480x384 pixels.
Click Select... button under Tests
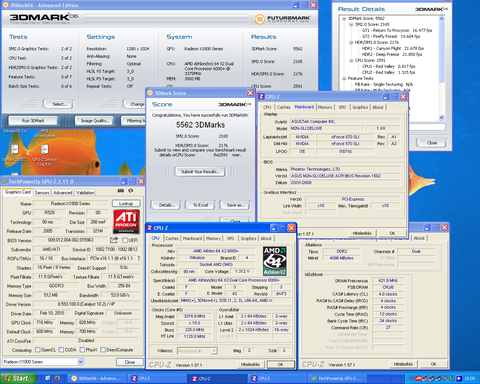point(59,104)
